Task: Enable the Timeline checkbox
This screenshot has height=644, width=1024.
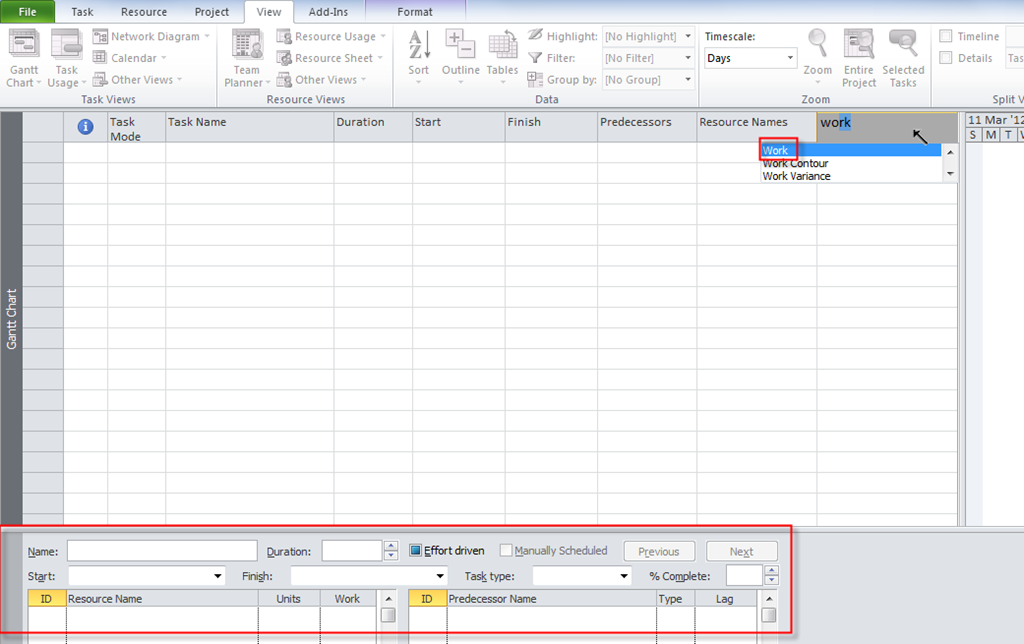Action: pyautogui.click(x=946, y=37)
